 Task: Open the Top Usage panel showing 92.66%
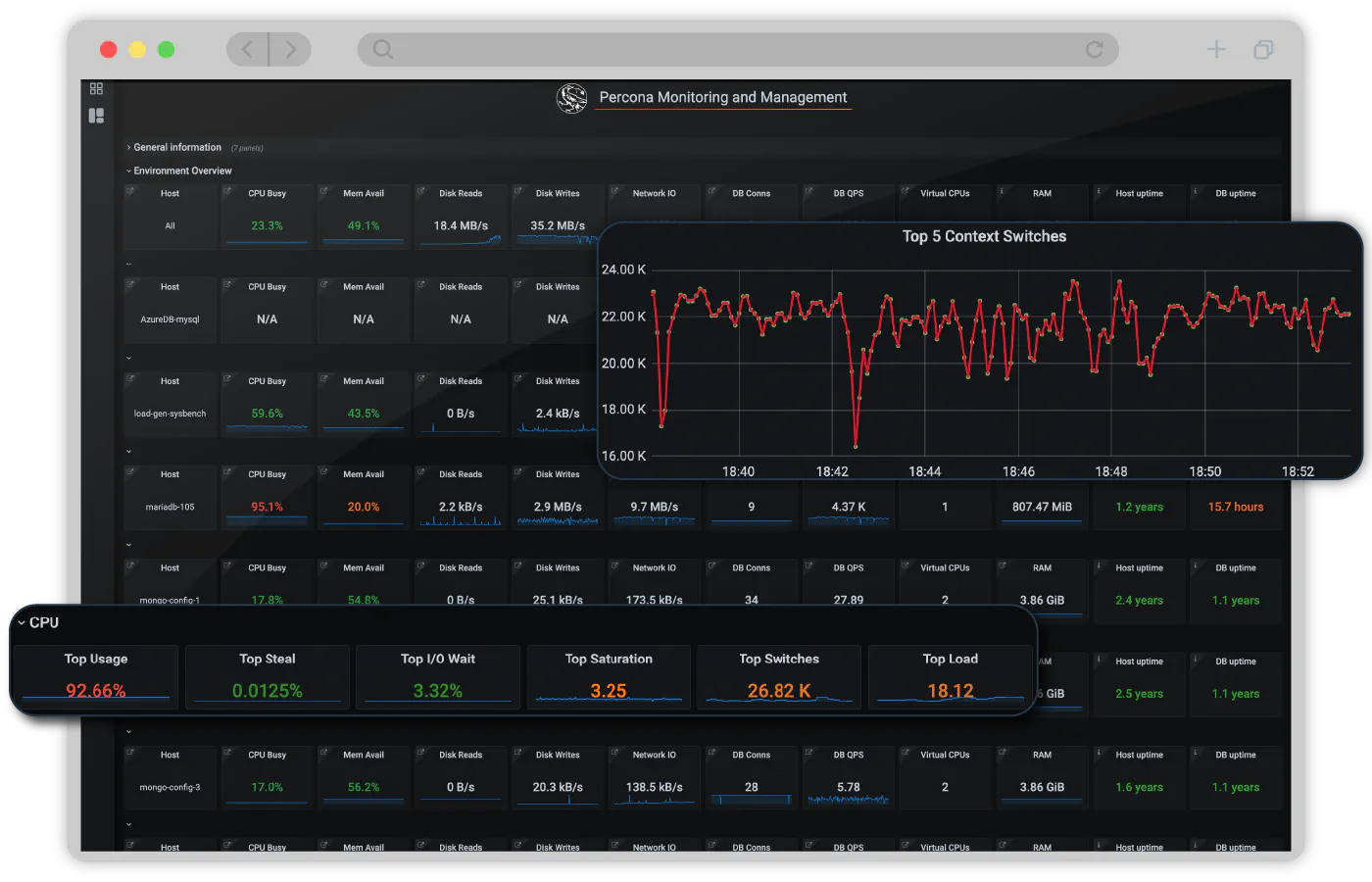tap(96, 676)
